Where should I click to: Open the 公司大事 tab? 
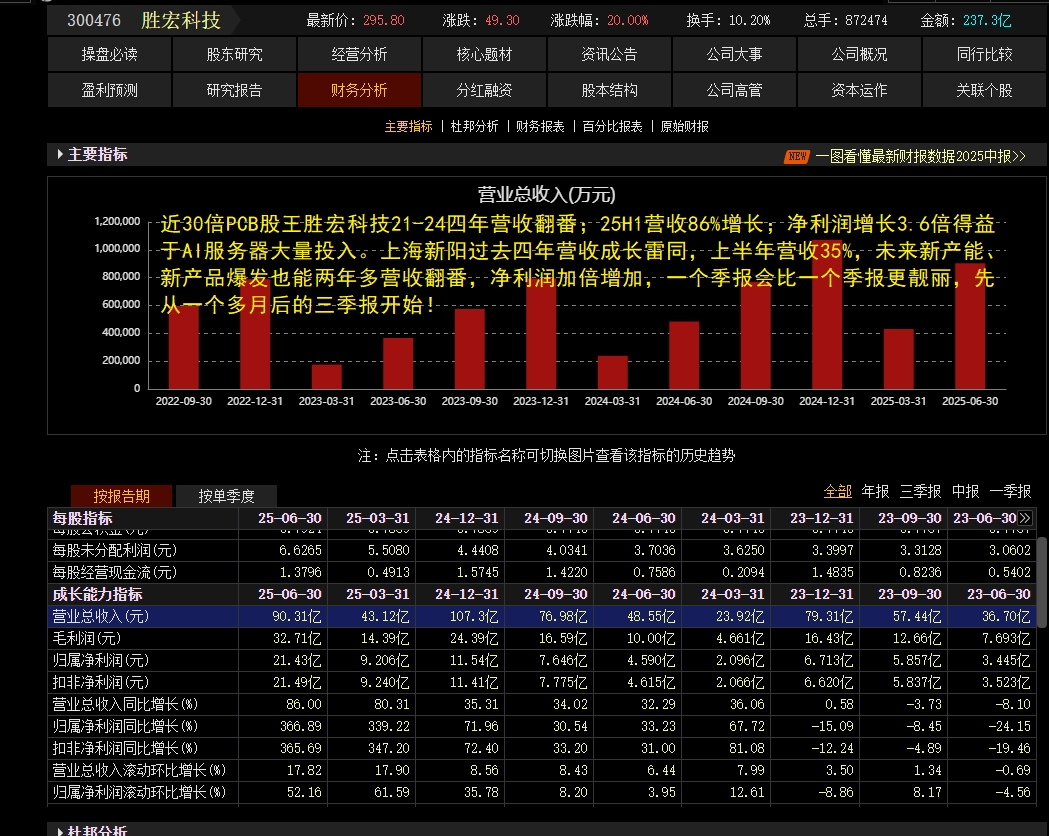(735, 55)
